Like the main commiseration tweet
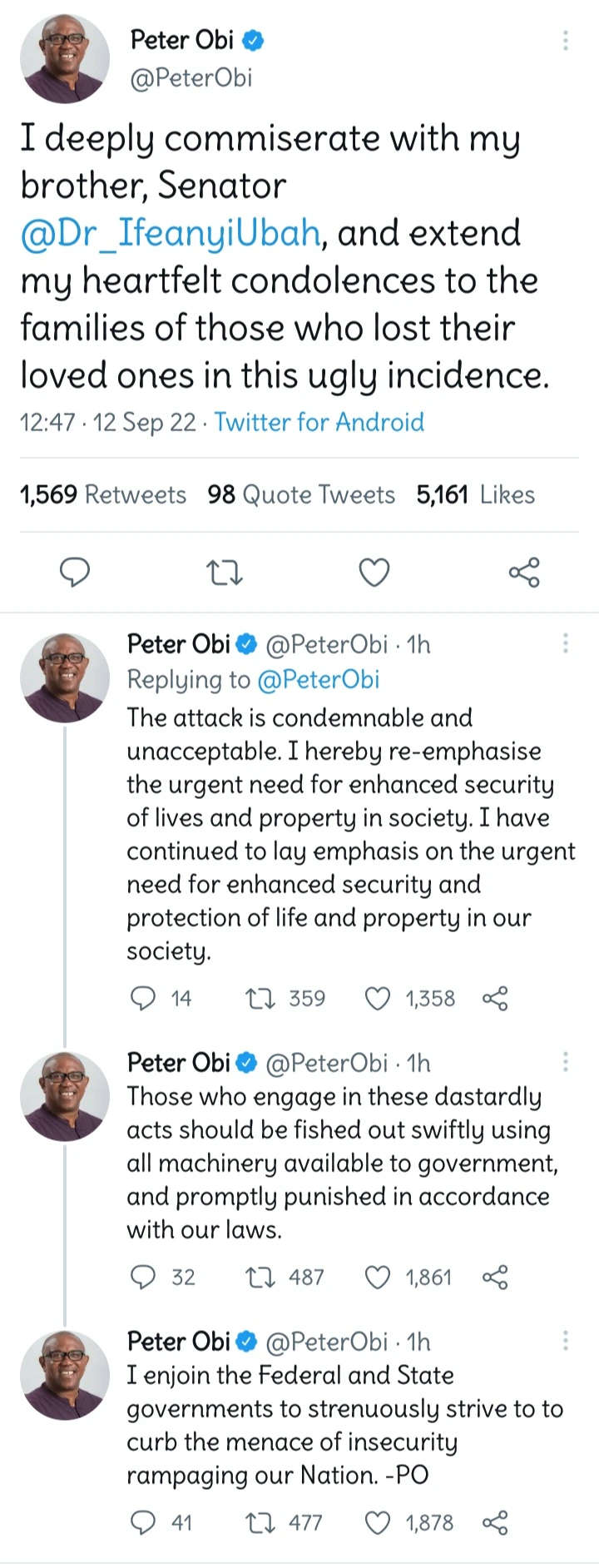The width and height of the screenshot is (599, 1568). click(374, 573)
